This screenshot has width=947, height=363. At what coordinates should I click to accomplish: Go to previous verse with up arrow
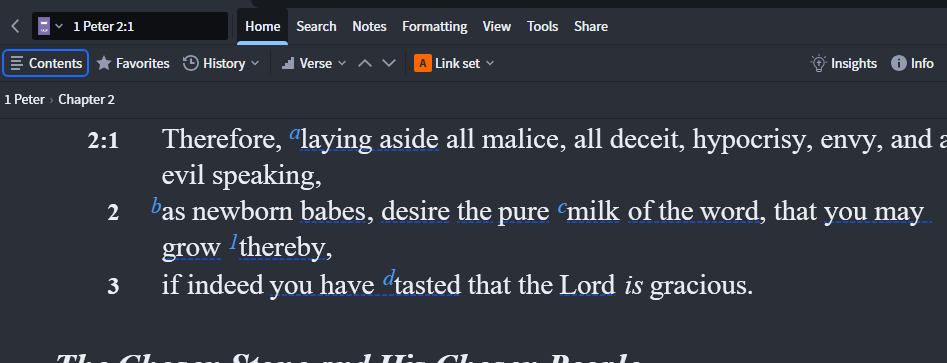[x=365, y=63]
